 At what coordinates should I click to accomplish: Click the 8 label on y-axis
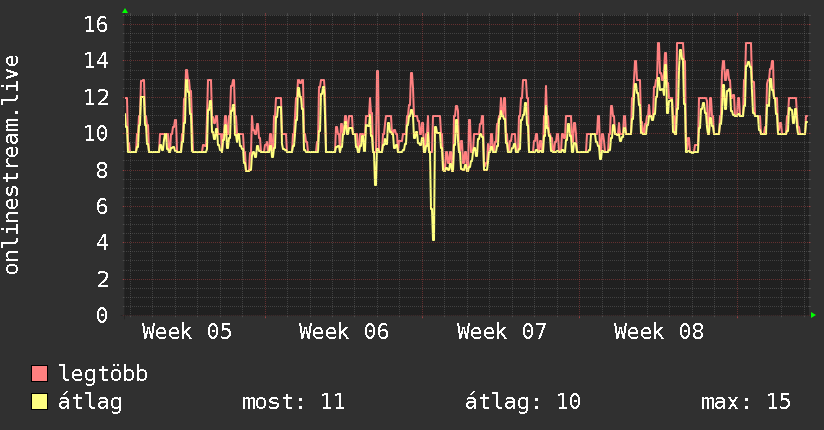[x=102, y=170]
